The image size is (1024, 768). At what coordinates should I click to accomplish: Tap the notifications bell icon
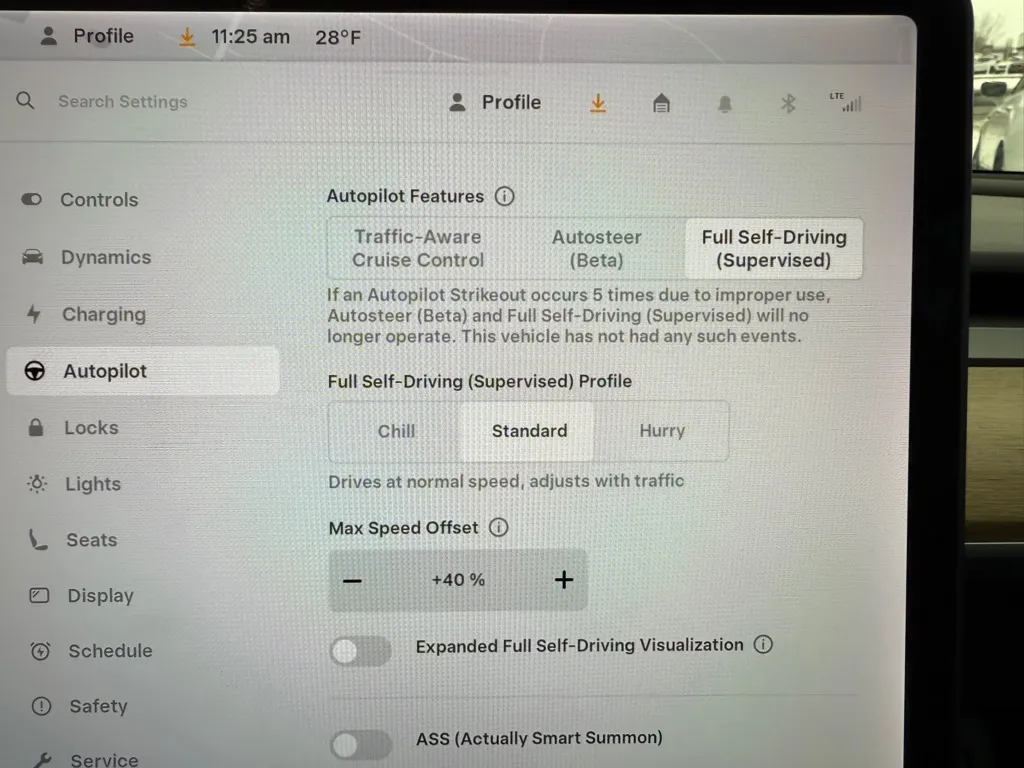[x=725, y=103]
